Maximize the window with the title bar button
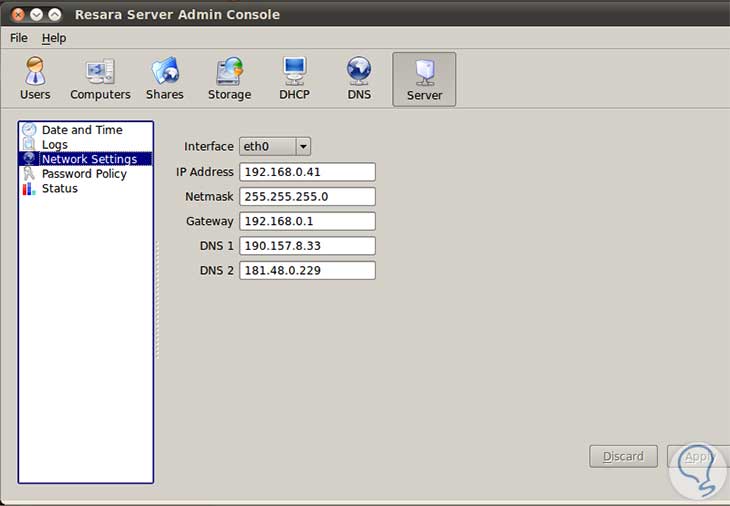Screen dimensions: 730x506 tap(55, 15)
